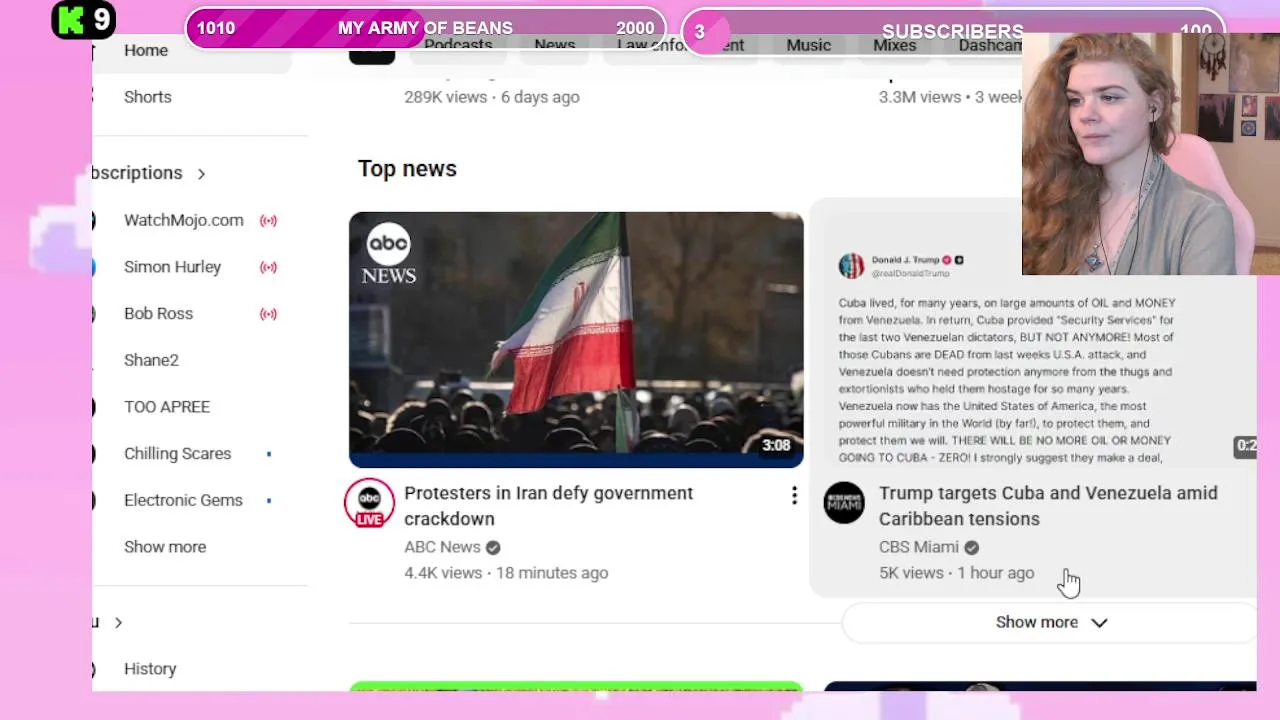Image resolution: width=1280 pixels, height=720 pixels.
Task: Click the streamer webcam overlay
Action: point(1150,153)
